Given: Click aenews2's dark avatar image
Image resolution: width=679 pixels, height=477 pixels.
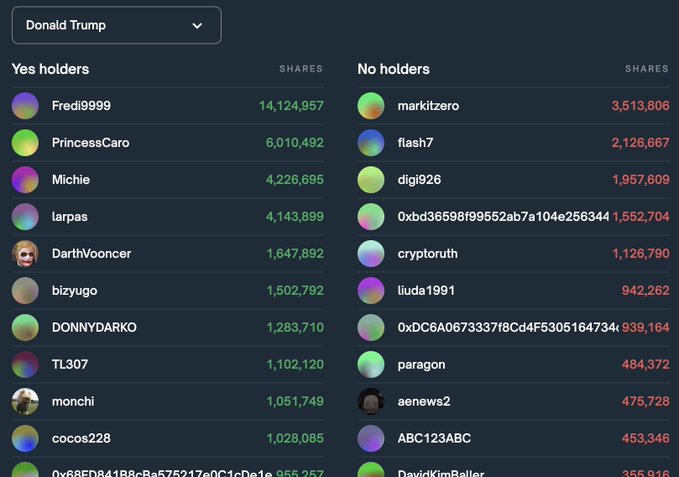Looking at the screenshot, I should click(371, 401).
